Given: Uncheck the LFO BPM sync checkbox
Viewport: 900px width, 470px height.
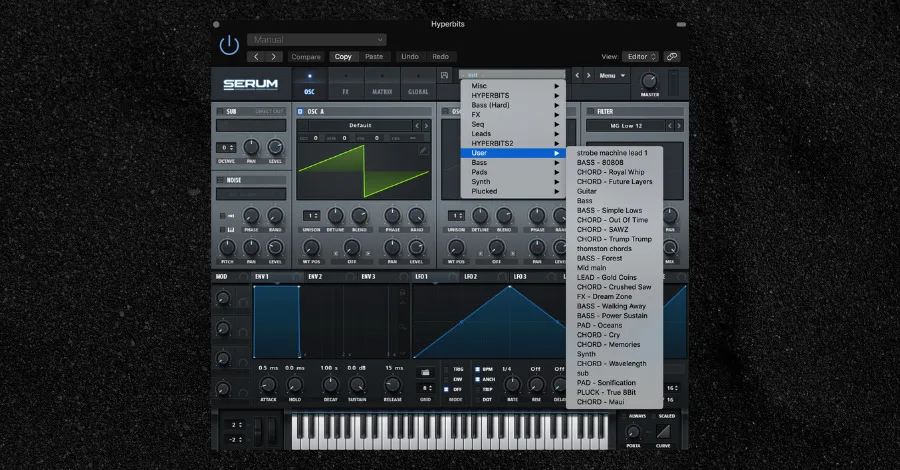Looking at the screenshot, I should click(477, 369).
